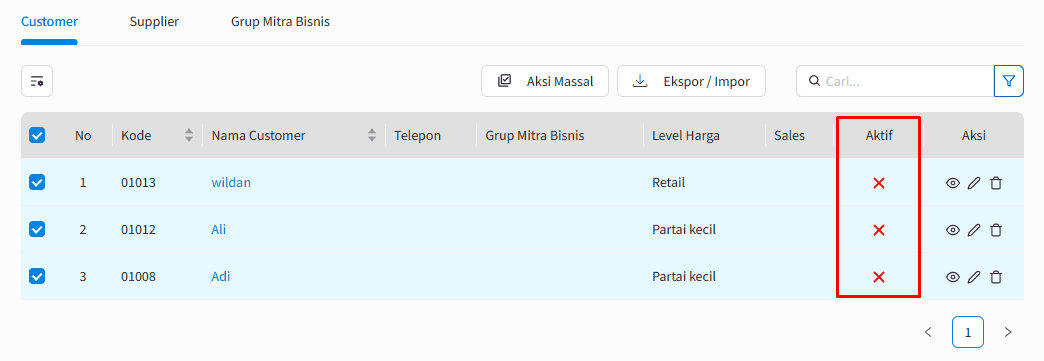Switch to the Supplier tab

(x=154, y=21)
